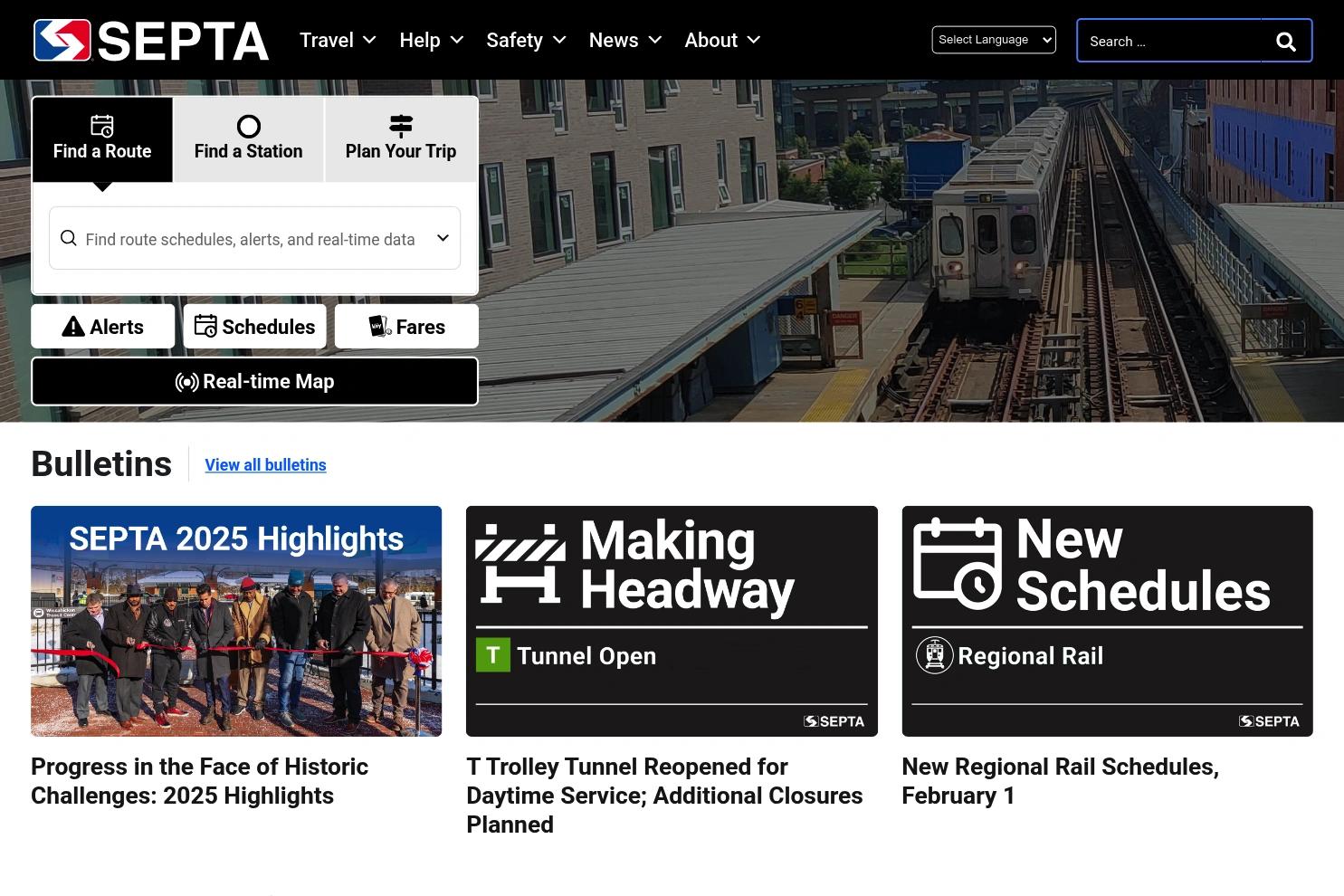Follow the View all bulletins link
The image size is (1344, 896).
point(265,465)
